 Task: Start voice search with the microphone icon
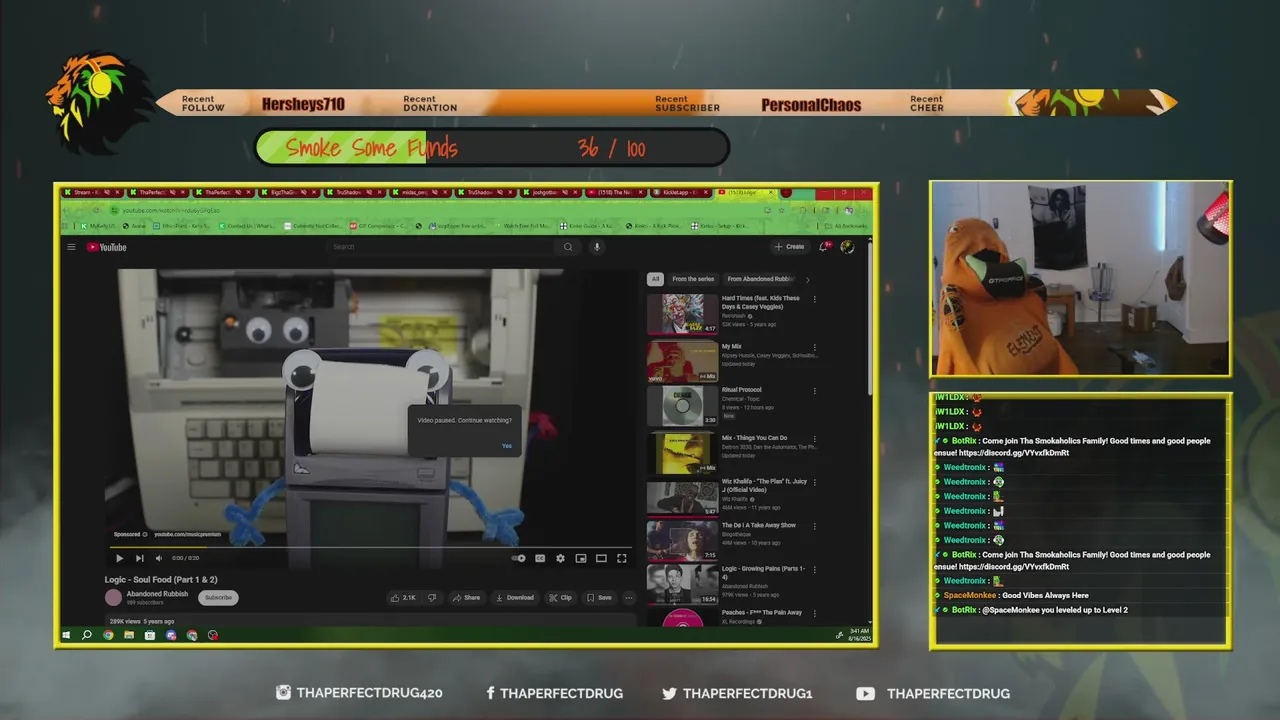click(597, 247)
